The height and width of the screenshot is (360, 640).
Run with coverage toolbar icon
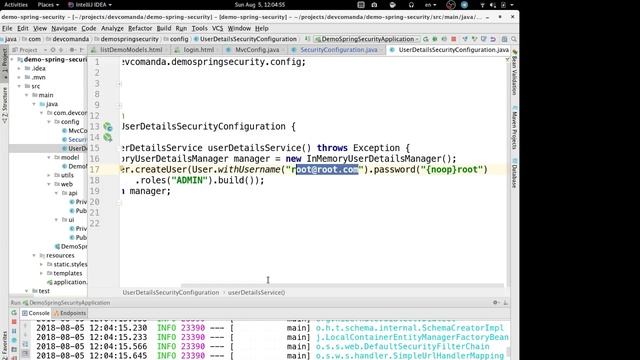coord(444,39)
